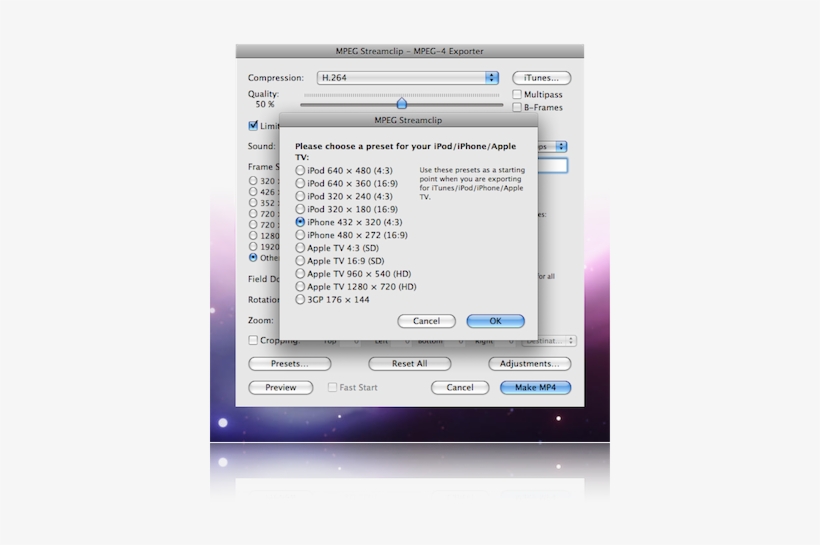Select the 320 frame size radio button
Viewport: 820px width, 545px height.
253,180
